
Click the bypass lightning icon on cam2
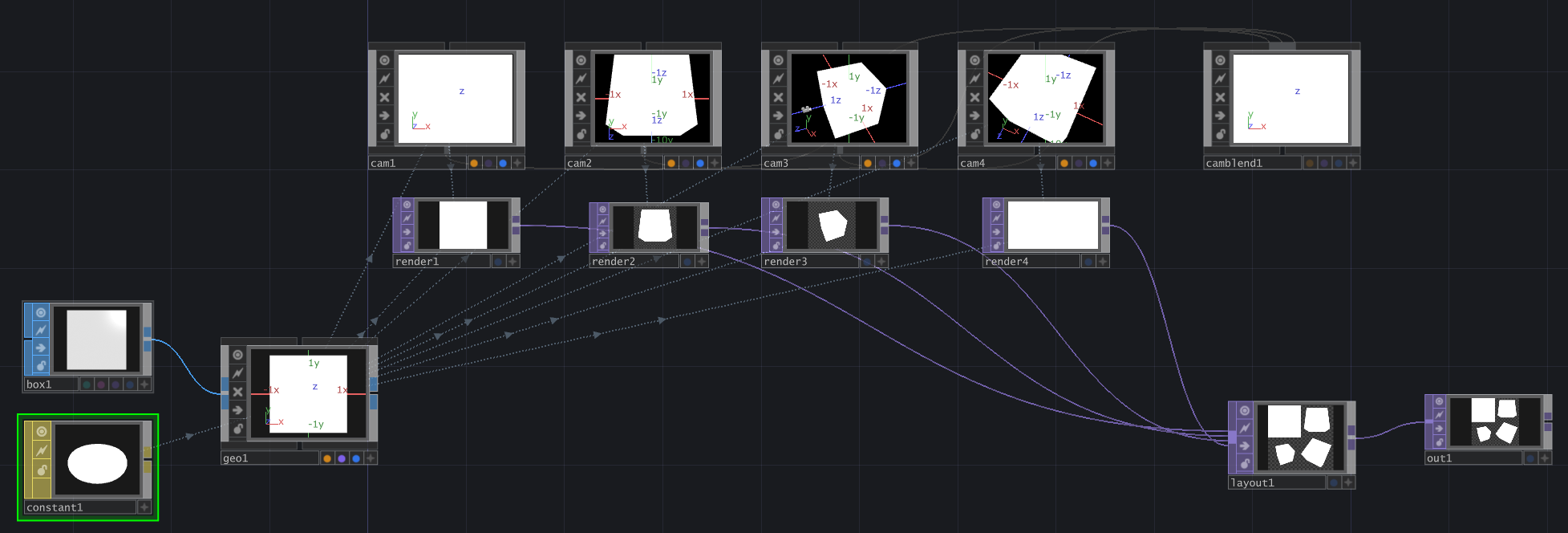pyautogui.click(x=581, y=79)
